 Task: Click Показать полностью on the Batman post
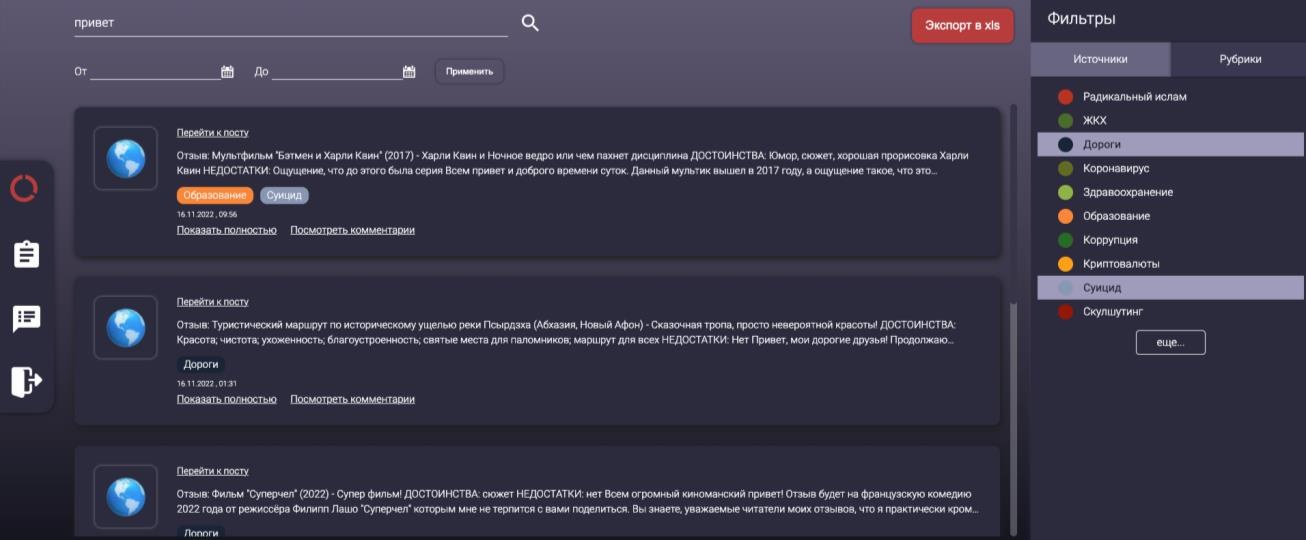click(x=227, y=230)
